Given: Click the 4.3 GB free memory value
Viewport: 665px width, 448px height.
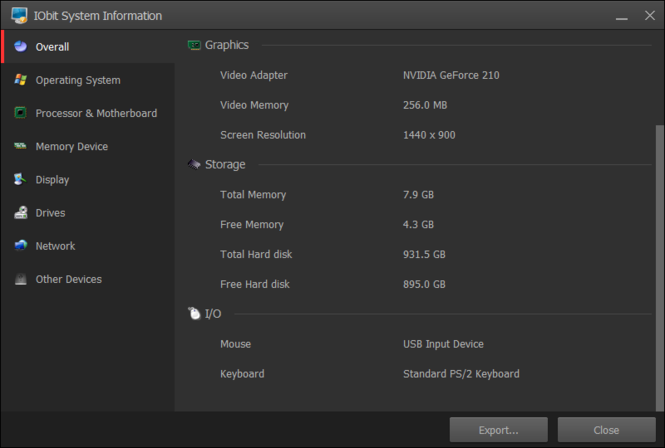Looking at the screenshot, I should click(418, 224).
